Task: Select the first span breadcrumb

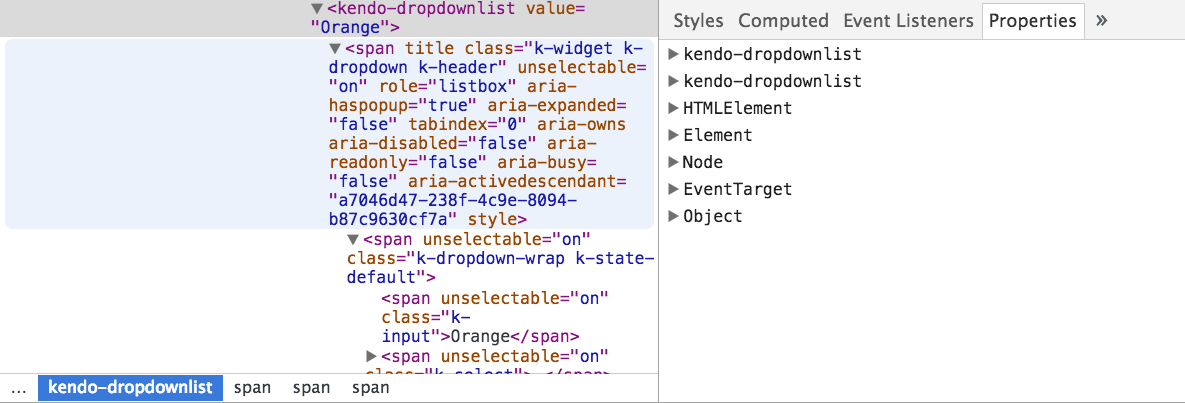Action: pos(252,388)
